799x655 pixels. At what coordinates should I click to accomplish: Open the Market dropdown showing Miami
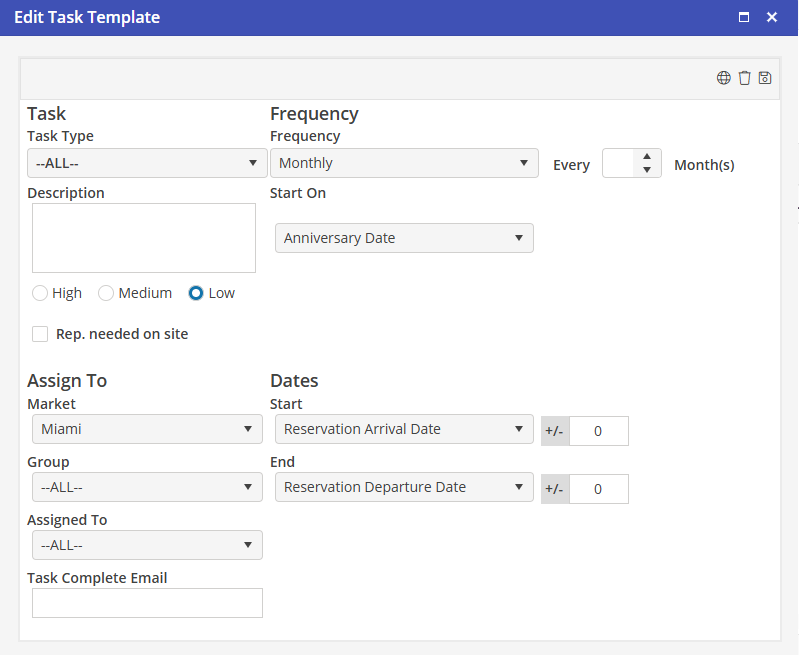pyautogui.click(x=147, y=429)
